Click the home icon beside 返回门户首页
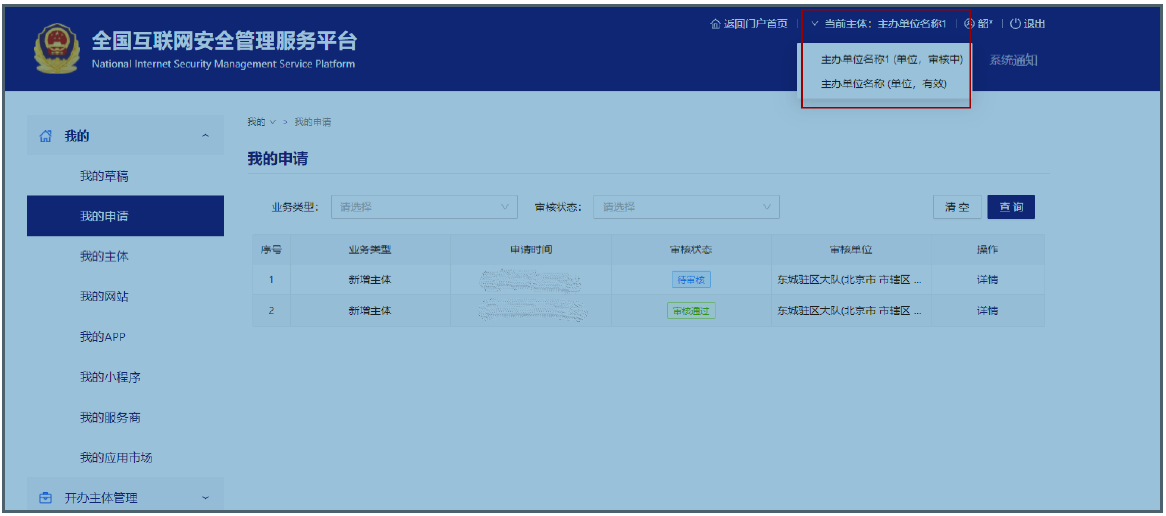Image resolution: width=1166 pixels, height=516 pixels. coord(714,24)
